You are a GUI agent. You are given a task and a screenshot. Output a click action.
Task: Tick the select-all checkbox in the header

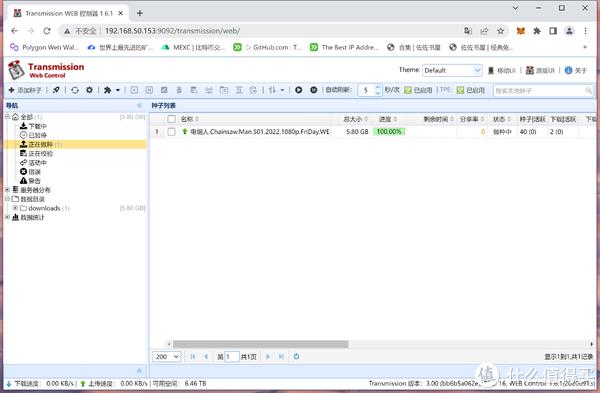[x=171, y=119]
